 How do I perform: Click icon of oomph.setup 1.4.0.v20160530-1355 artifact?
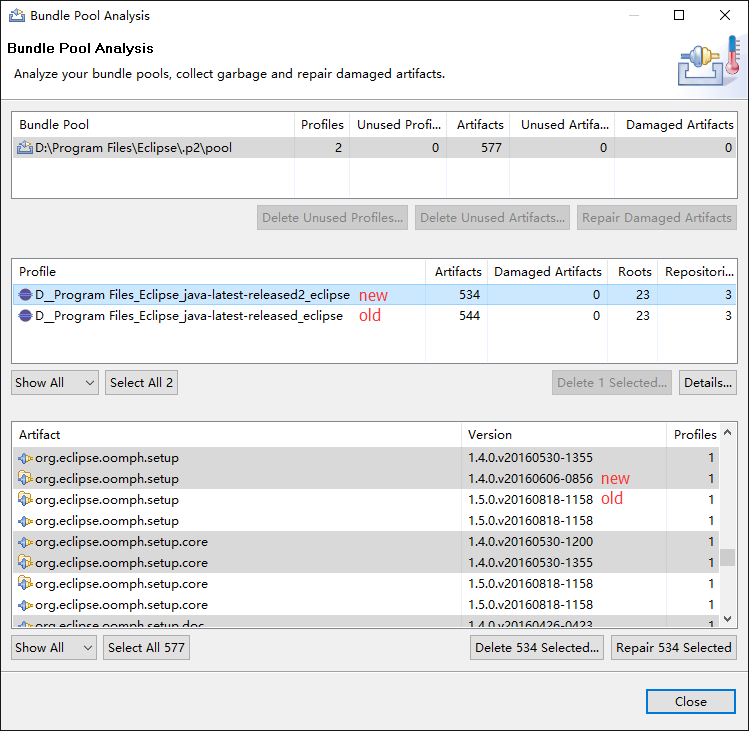(x=25, y=458)
